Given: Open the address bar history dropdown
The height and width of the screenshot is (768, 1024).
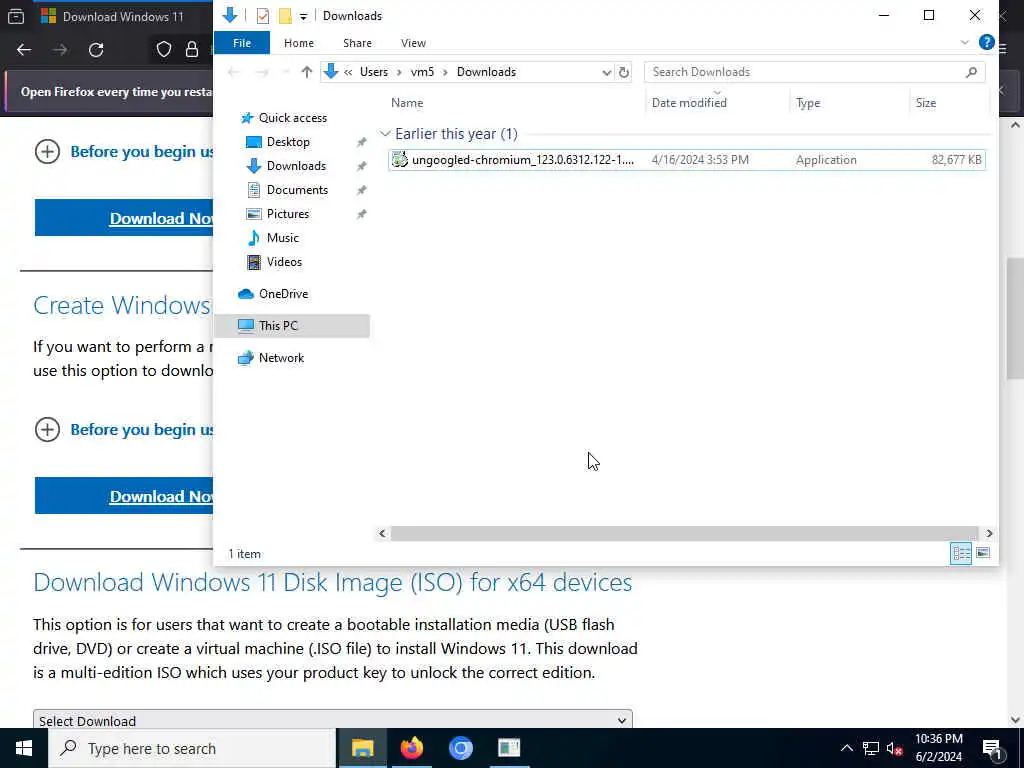Looking at the screenshot, I should coord(606,72).
